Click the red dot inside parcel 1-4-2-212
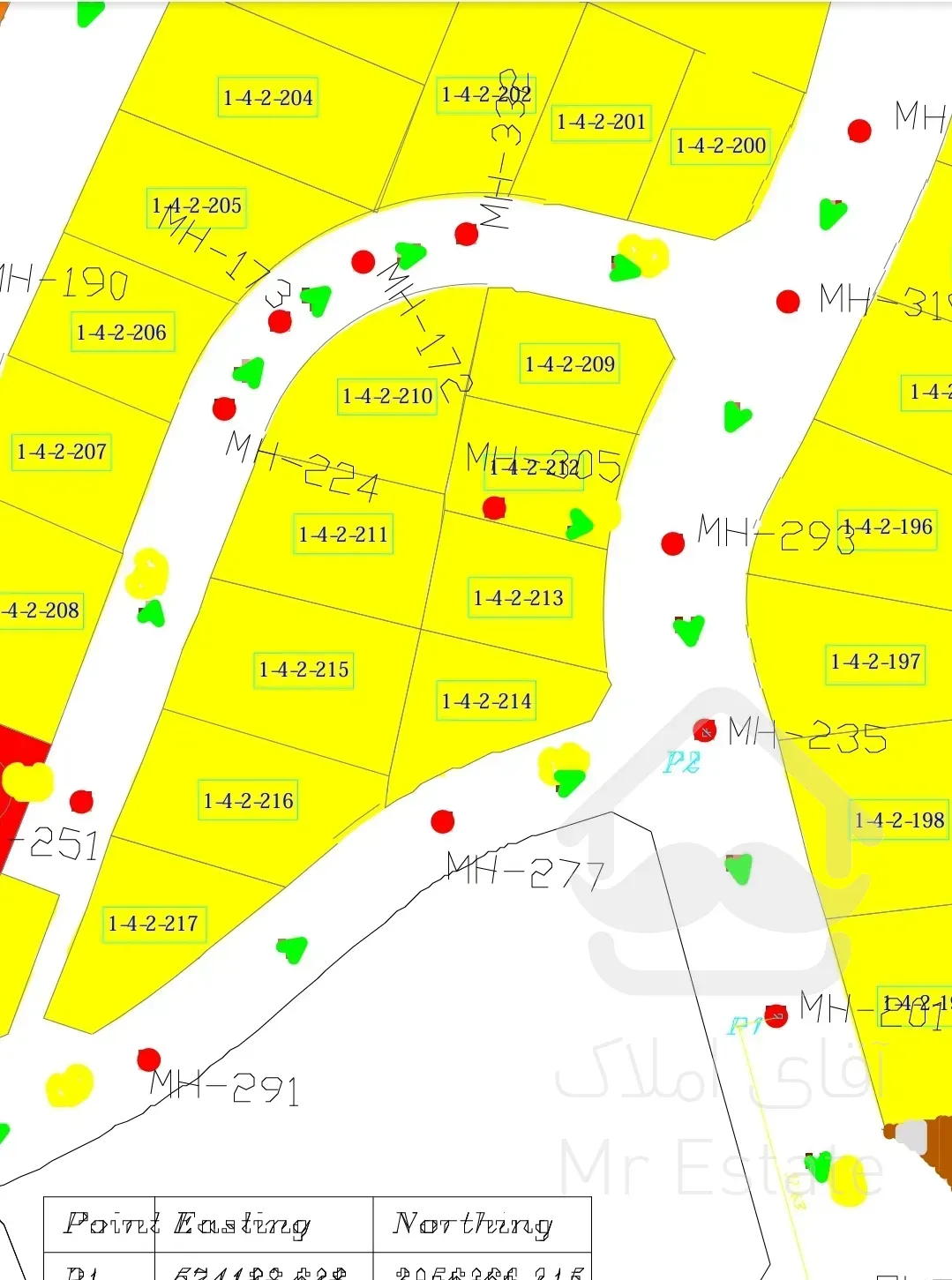 [494, 507]
